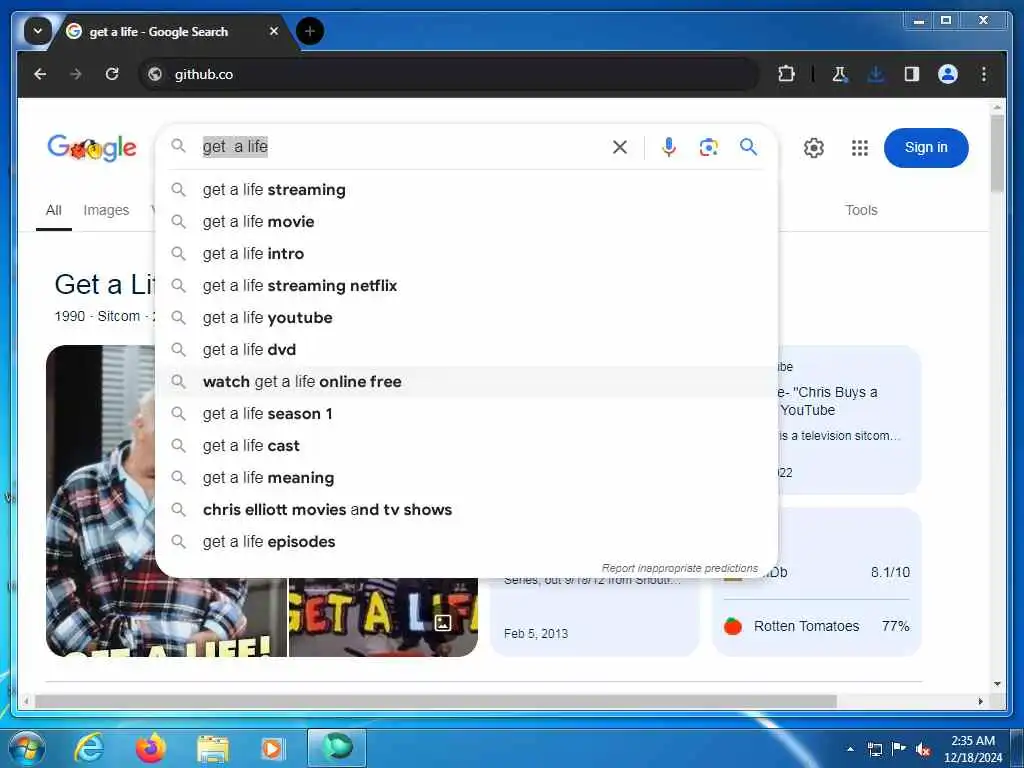Start voice search with microphone icon
The height and width of the screenshot is (768, 1024).
point(668,148)
